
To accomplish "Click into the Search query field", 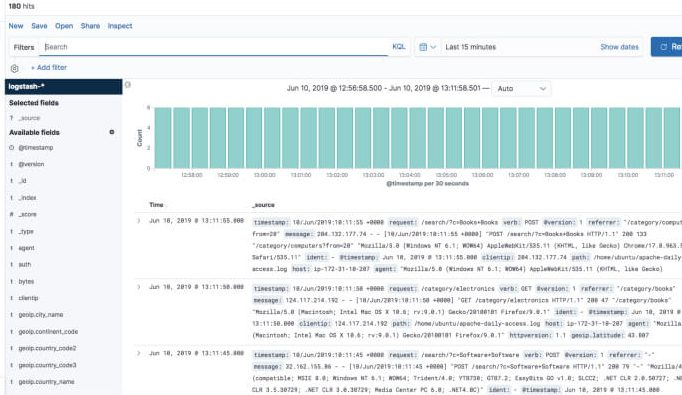I will tap(216, 47).
